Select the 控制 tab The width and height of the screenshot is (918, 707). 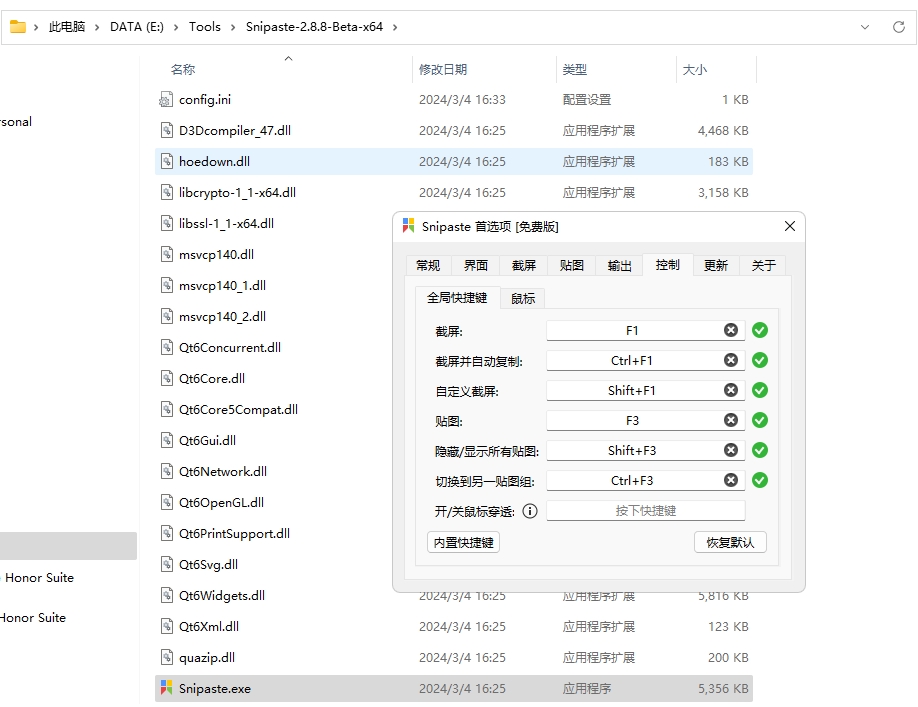(667, 265)
